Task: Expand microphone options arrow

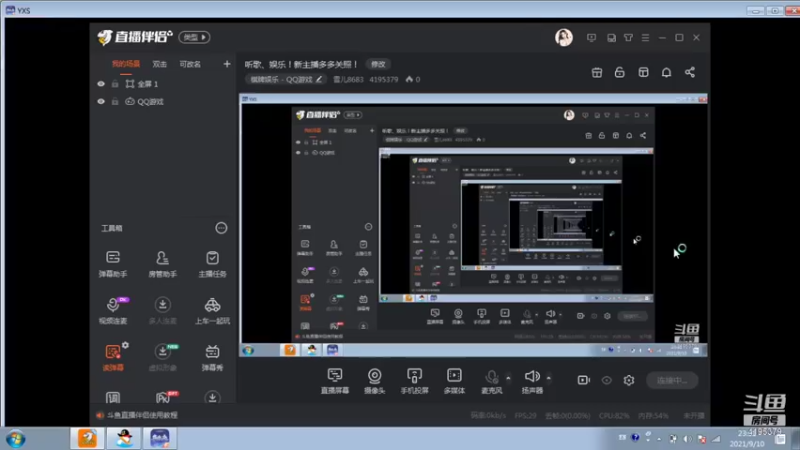Action: pos(508,378)
